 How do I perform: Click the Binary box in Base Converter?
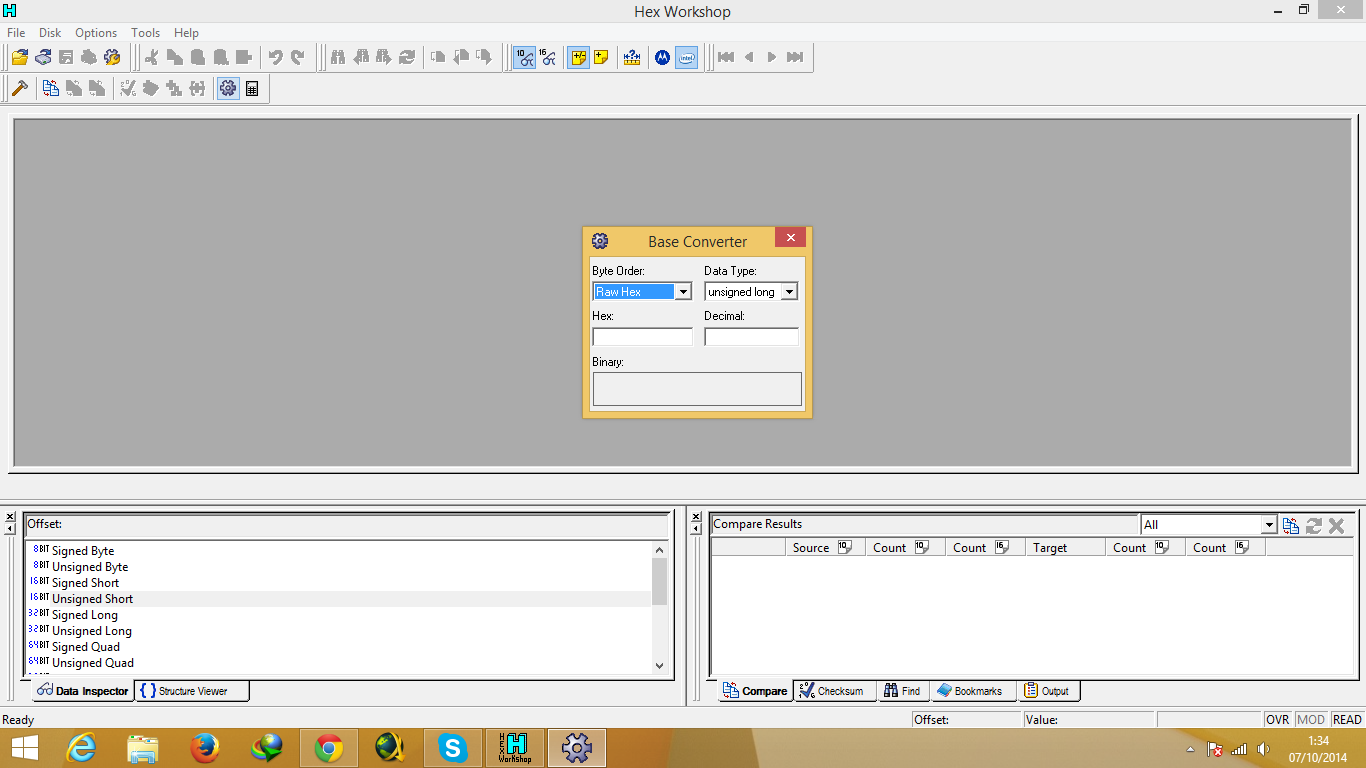(x=697, y=389)
